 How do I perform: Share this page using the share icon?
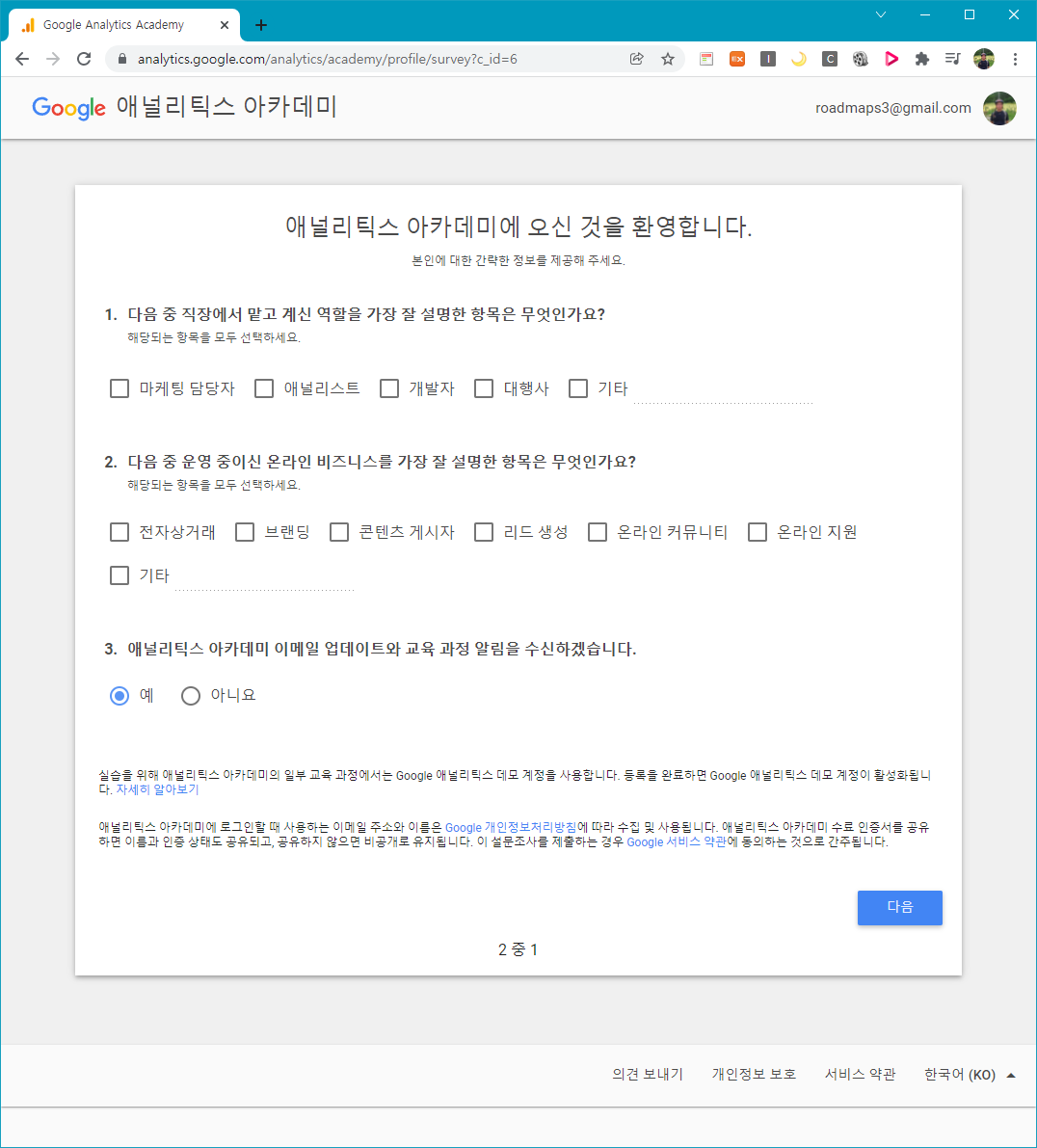(x=637, y=60)
